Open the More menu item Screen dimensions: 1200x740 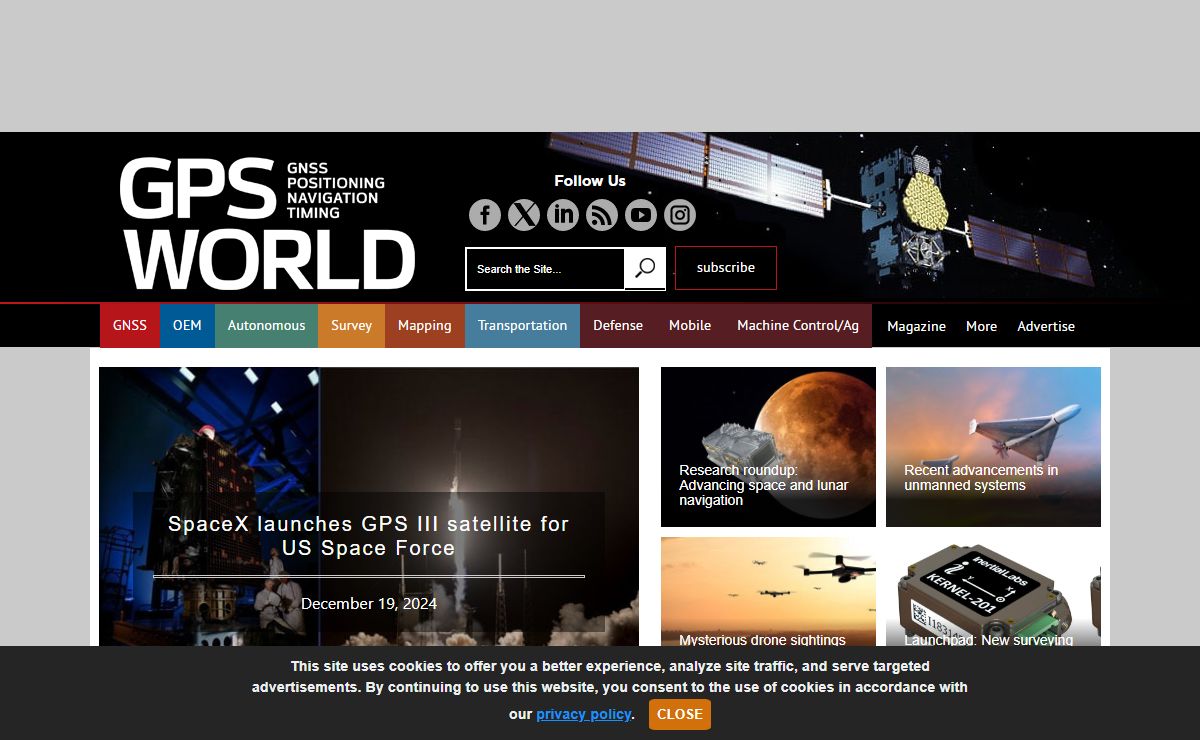981,327
